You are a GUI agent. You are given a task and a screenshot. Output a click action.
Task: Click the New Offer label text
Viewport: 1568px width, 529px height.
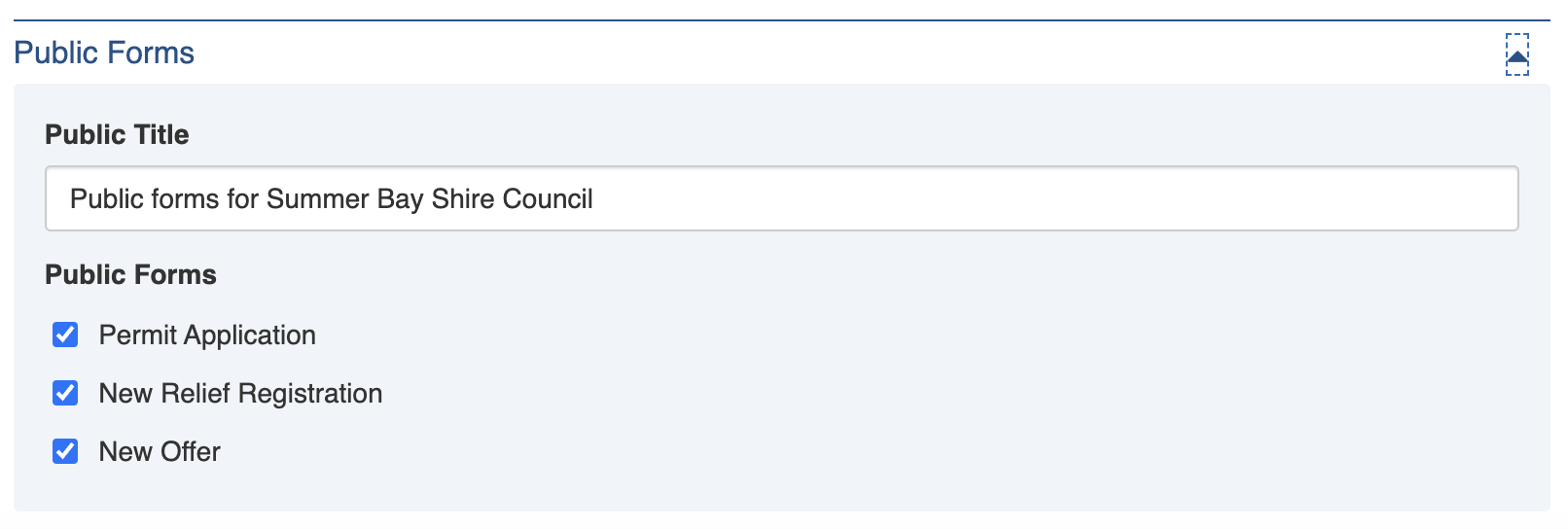[x=160, y=452]
